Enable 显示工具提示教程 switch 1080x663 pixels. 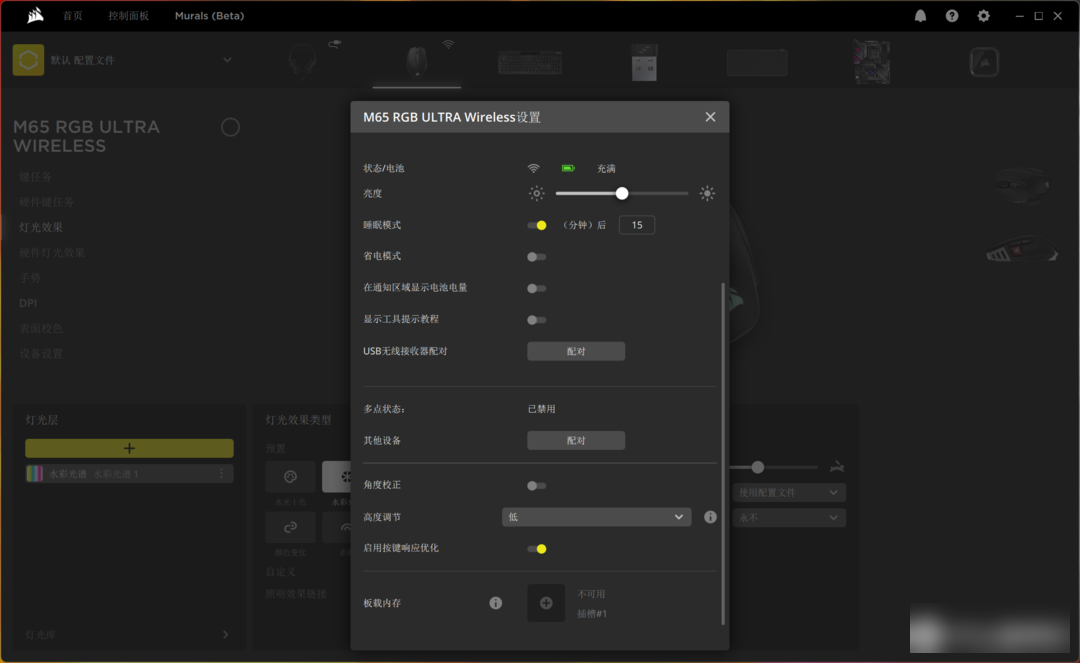click(x=537, y=320)
